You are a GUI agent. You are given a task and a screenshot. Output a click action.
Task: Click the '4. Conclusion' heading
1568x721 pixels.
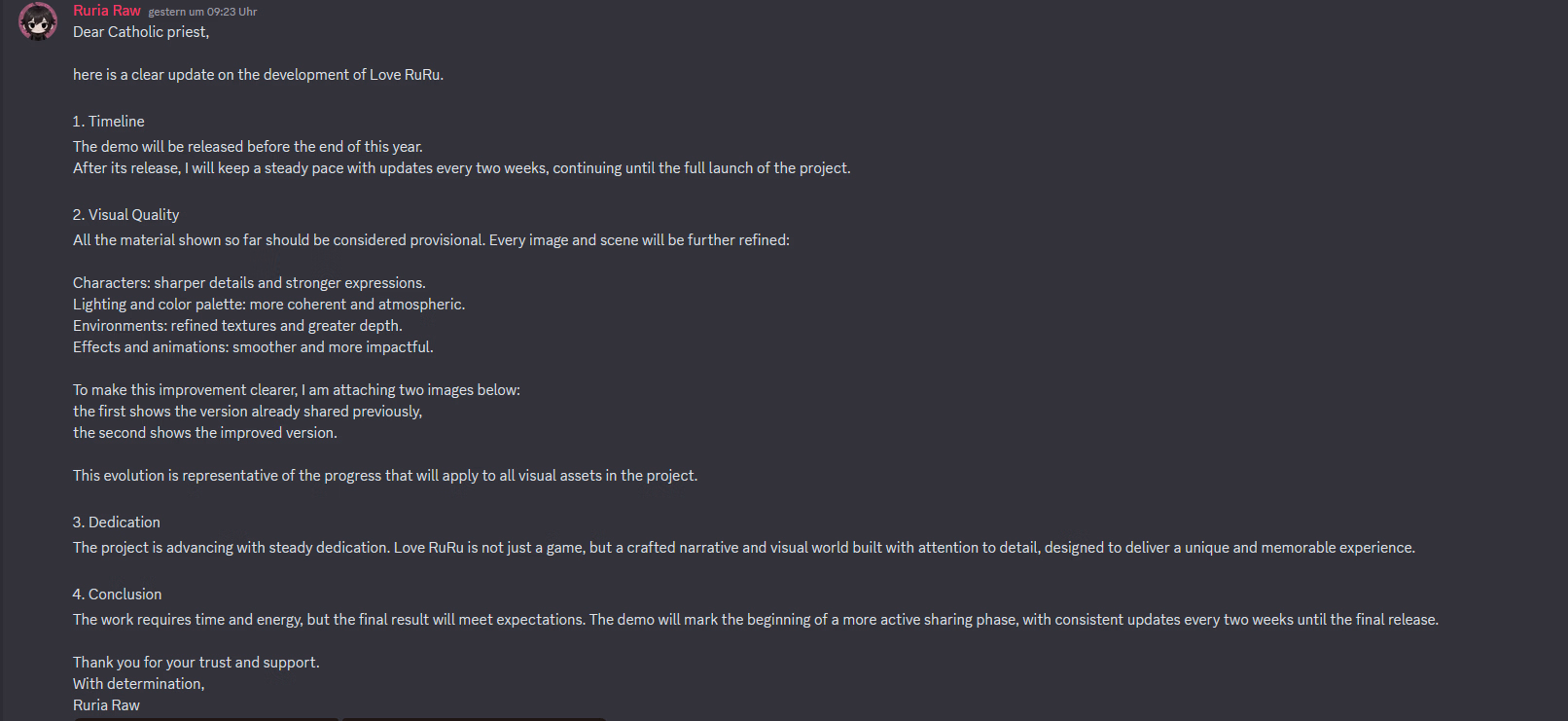click(x=117, y=595)
